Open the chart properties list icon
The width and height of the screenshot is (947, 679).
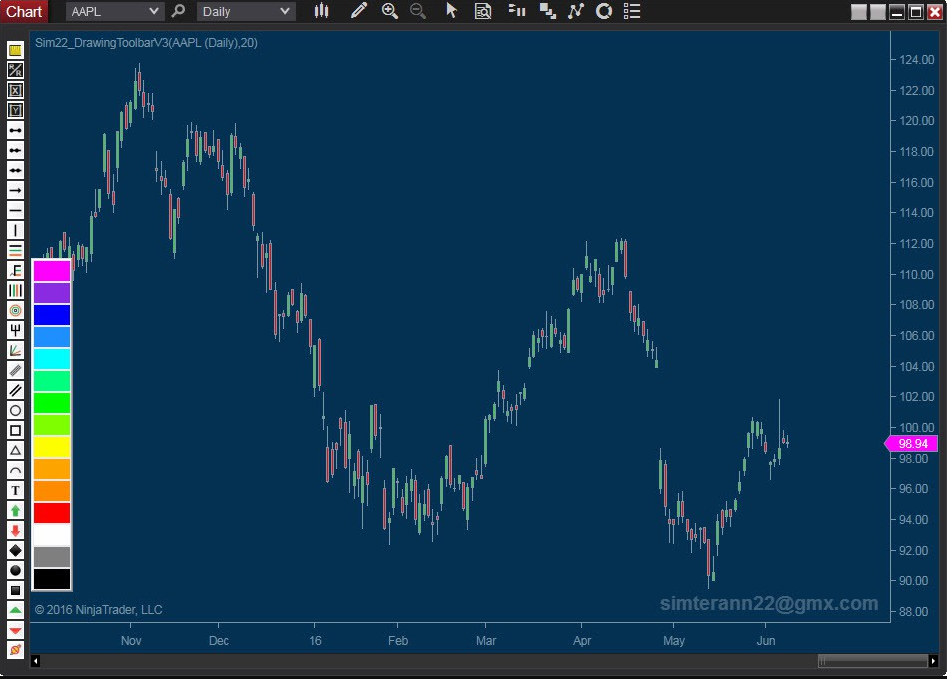(x=632, y=11)
